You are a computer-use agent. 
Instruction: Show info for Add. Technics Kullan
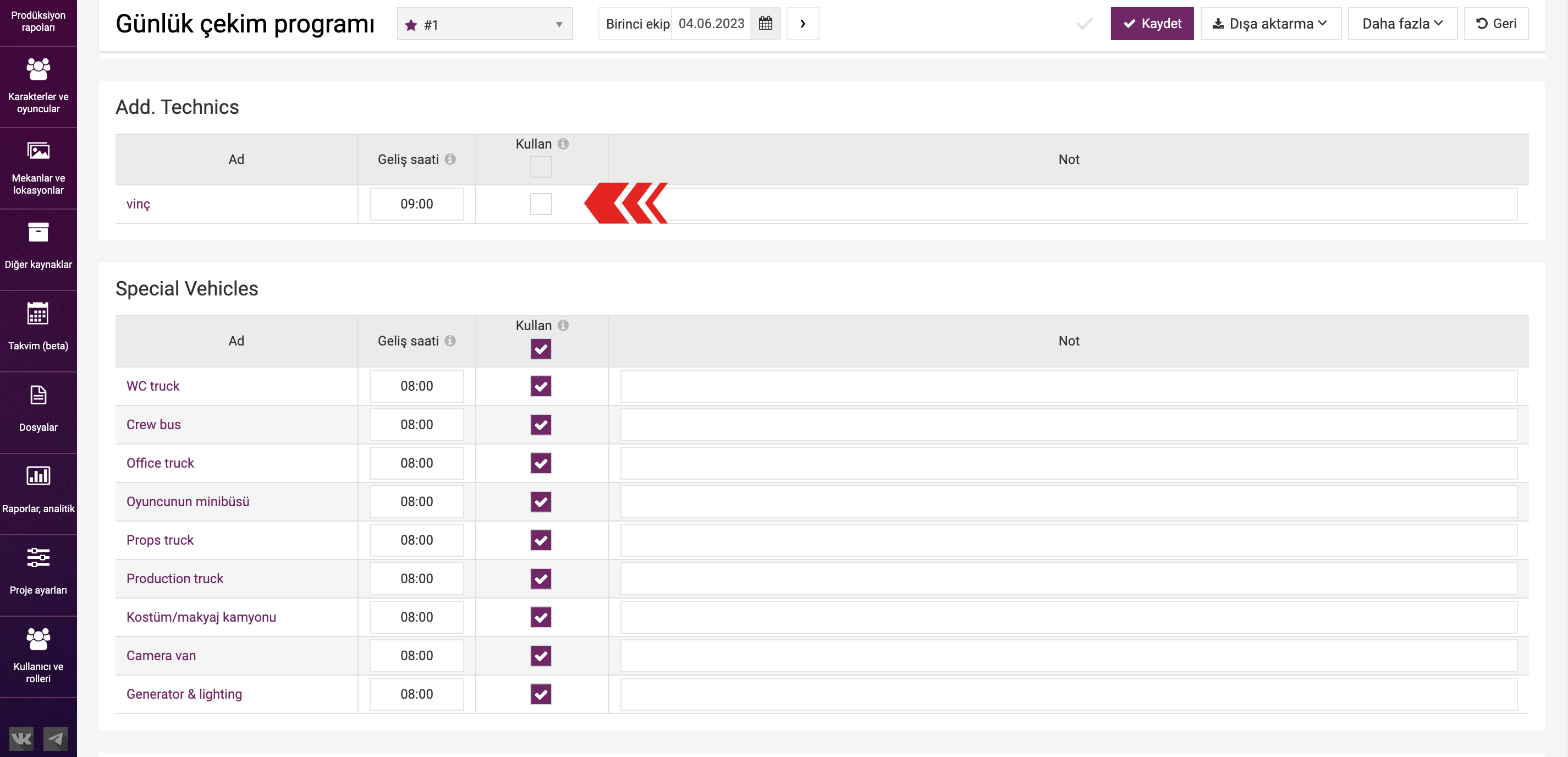[x=563, y=144]
